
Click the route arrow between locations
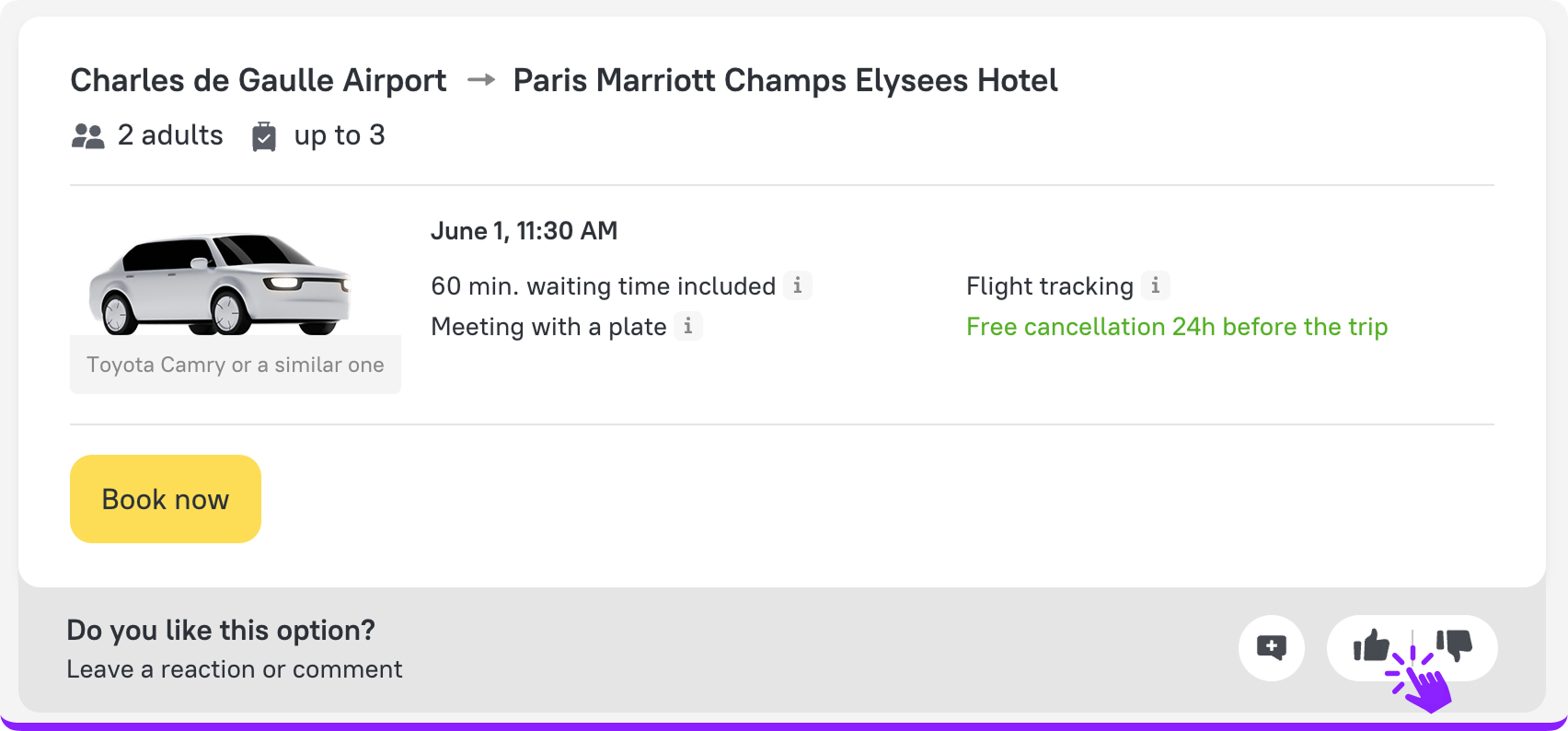tap(480, 81)
